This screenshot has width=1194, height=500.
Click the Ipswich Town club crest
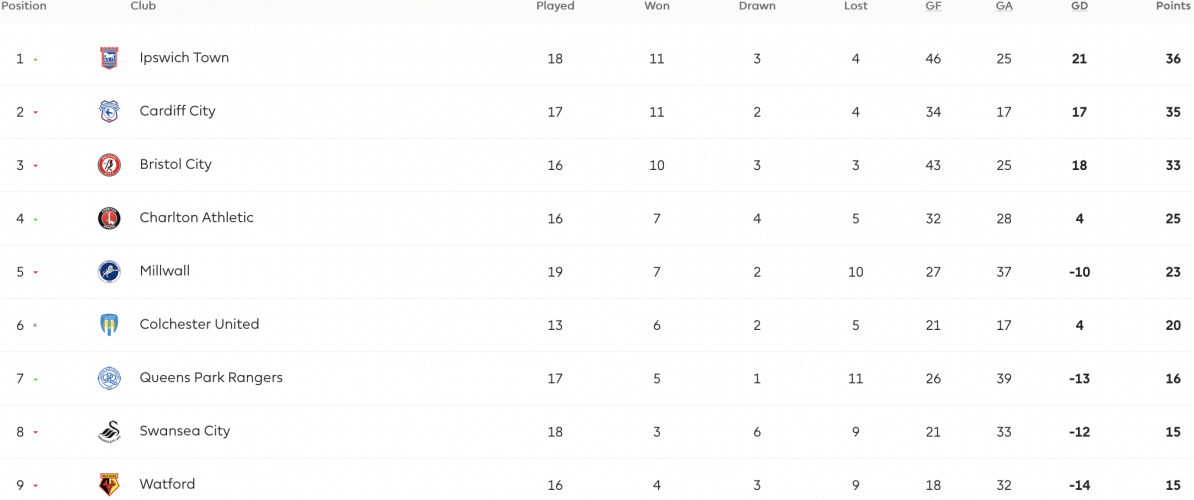[109, 59]
